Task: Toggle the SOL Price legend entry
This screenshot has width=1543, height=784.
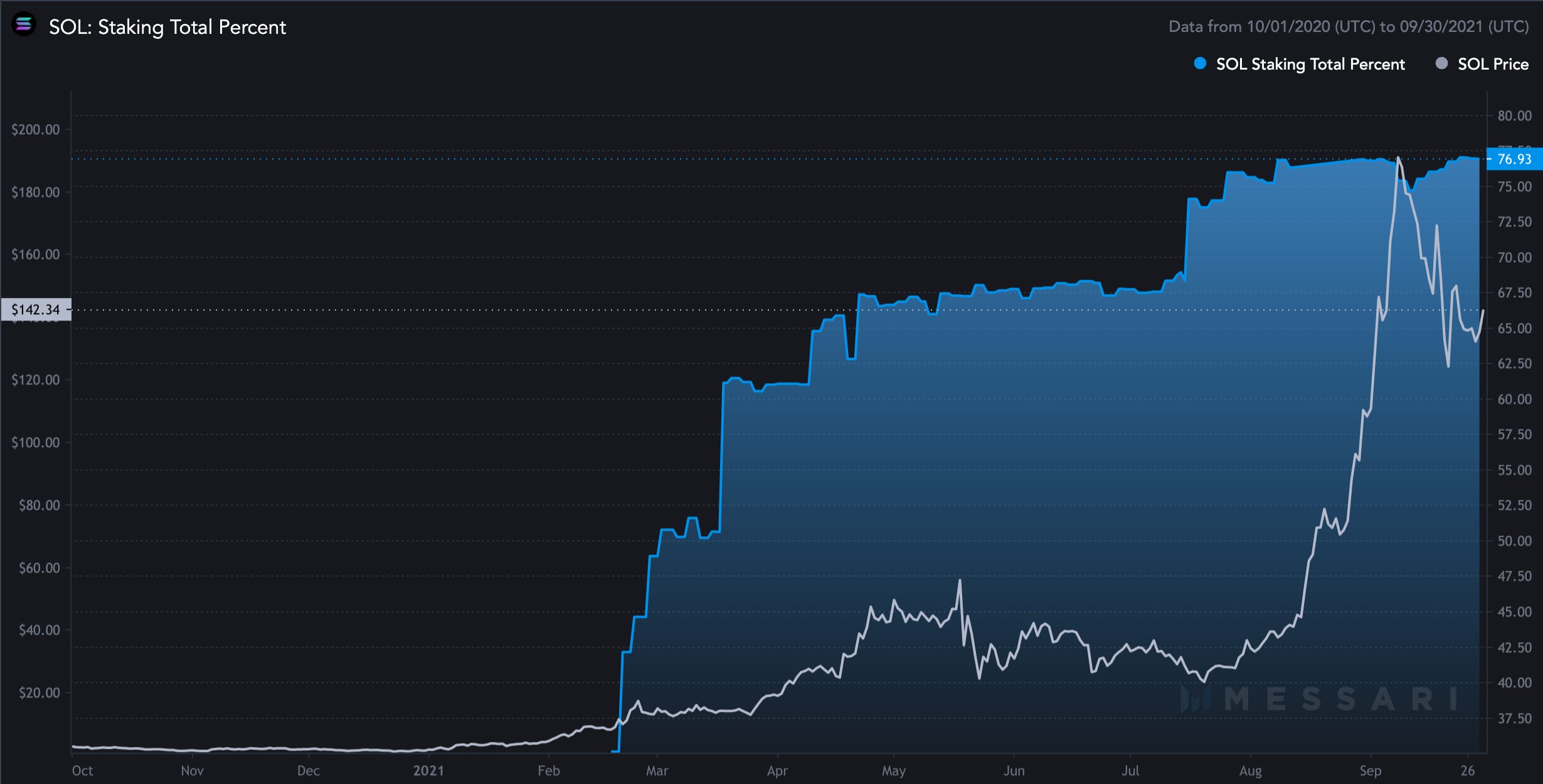Action: tap(1492, 64)
